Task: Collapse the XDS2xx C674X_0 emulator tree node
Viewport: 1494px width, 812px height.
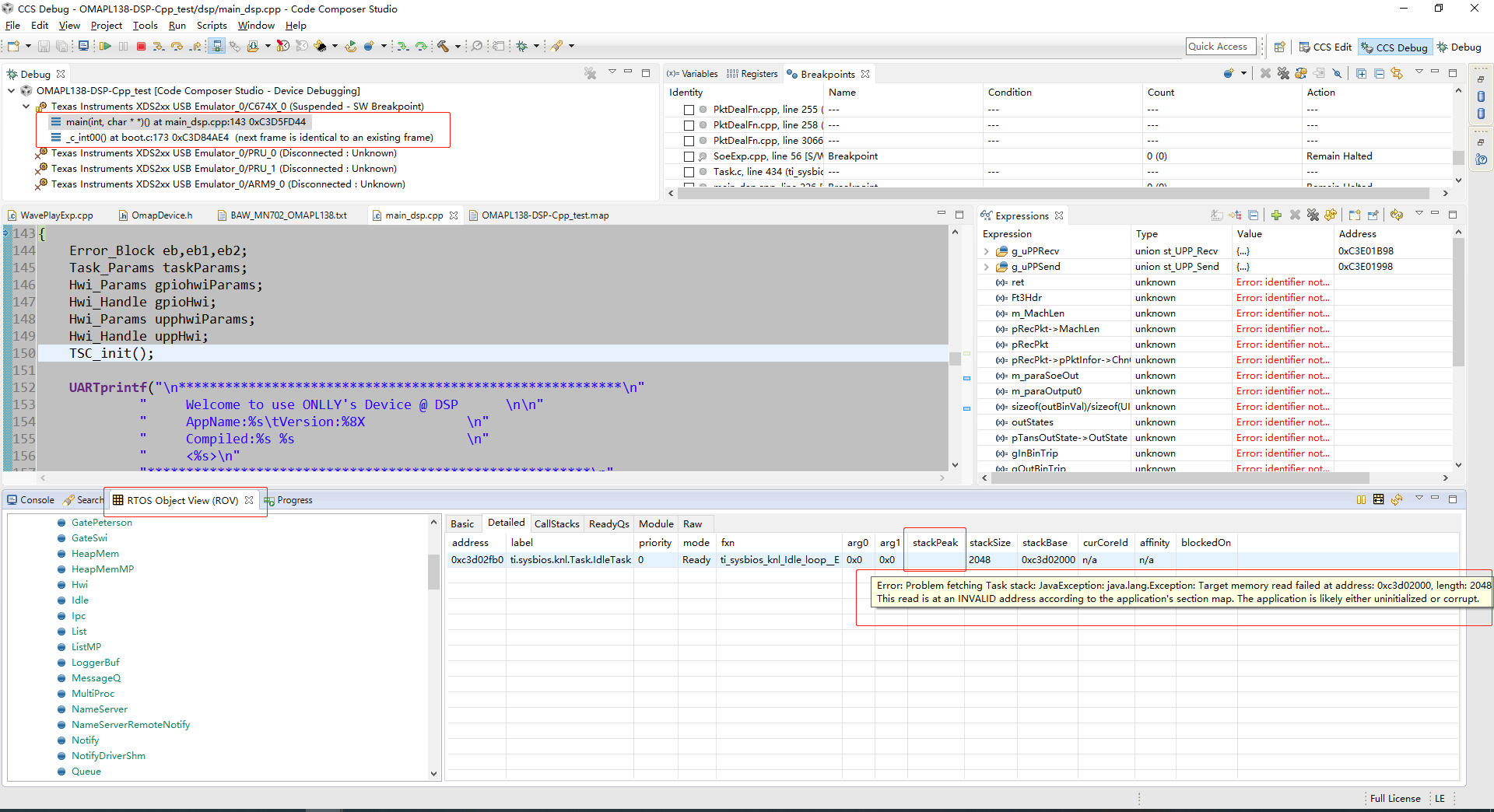Action: [26, 107]
